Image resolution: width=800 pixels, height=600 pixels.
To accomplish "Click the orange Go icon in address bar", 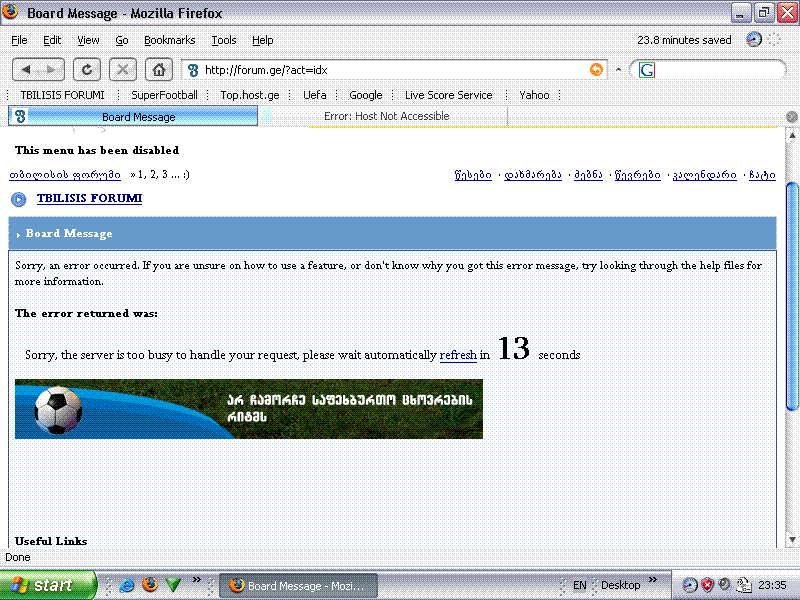I will [596, 69].
